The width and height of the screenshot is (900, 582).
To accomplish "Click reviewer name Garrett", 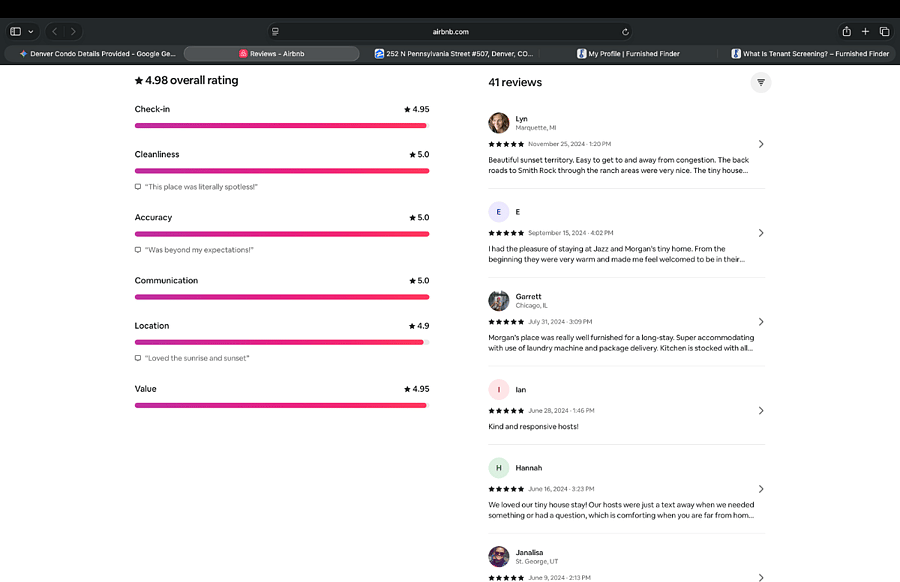I will tap(528, 297).
